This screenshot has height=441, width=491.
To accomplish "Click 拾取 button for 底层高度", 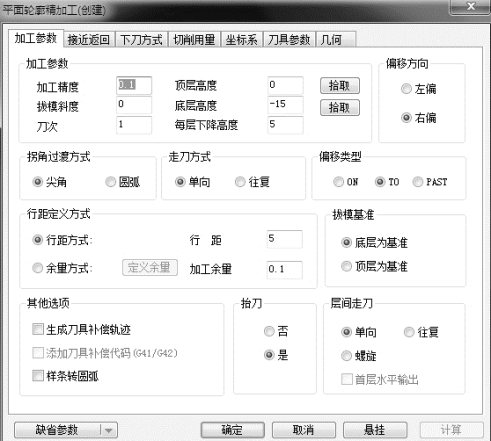I will coord(340,107).
